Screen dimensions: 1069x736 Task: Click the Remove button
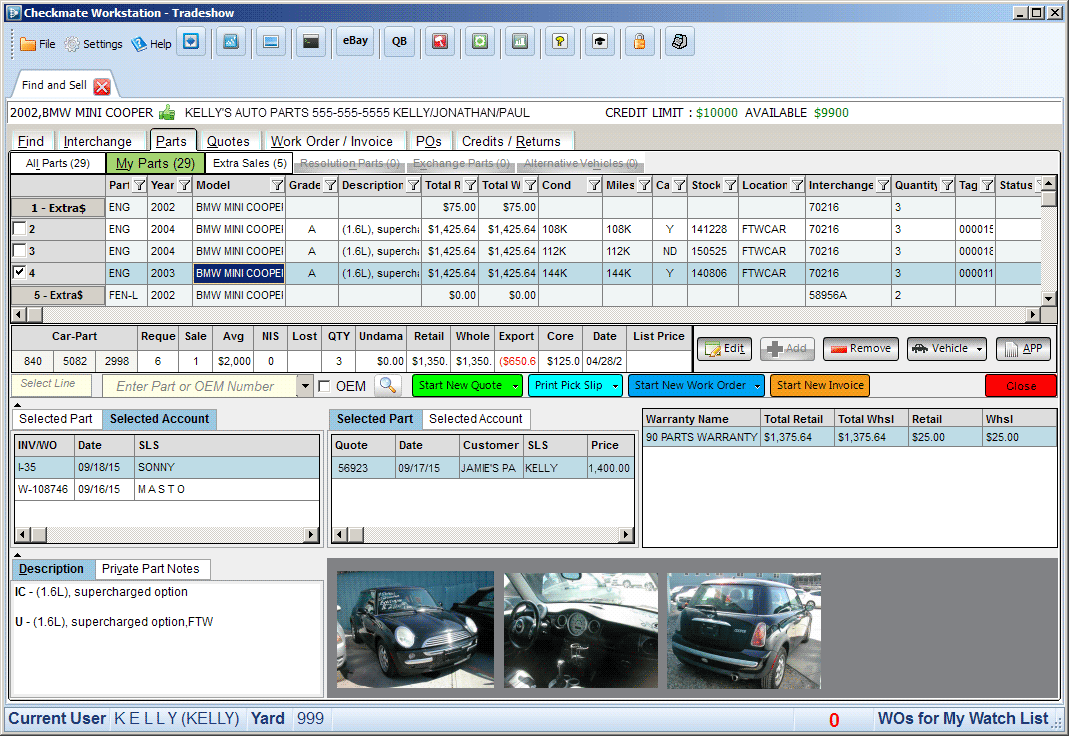click(x=860, y=349)
